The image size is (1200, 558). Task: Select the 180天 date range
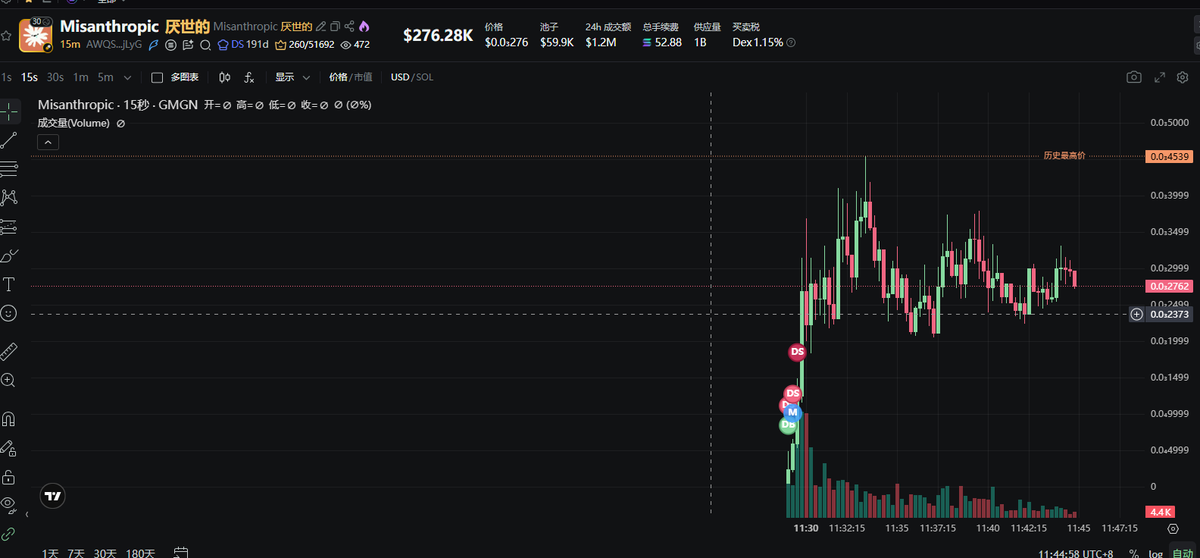tap(140, 553)
